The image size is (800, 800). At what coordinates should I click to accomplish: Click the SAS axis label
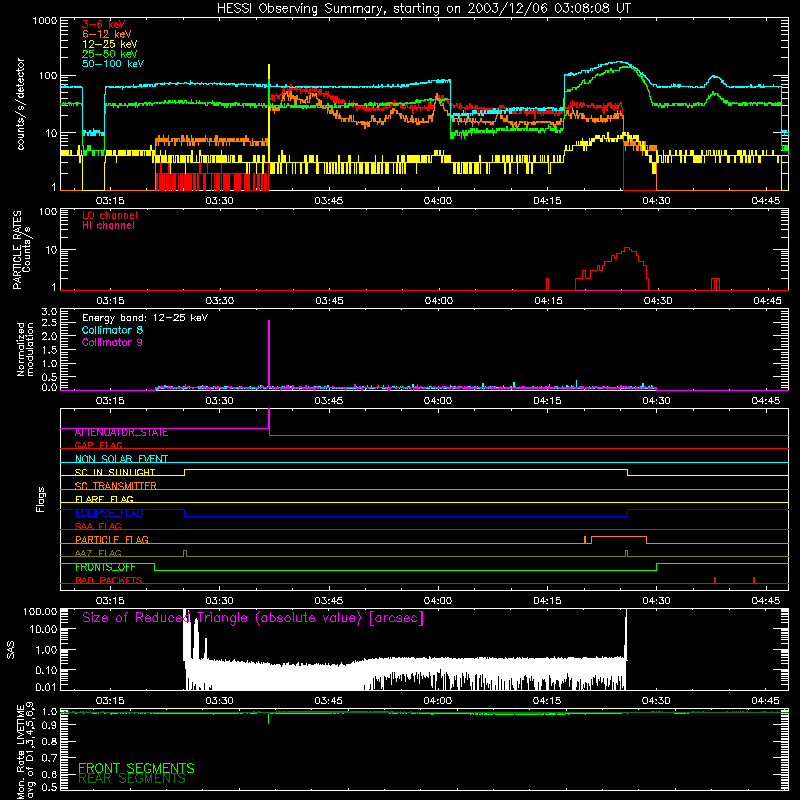click(x=11, y=650)
